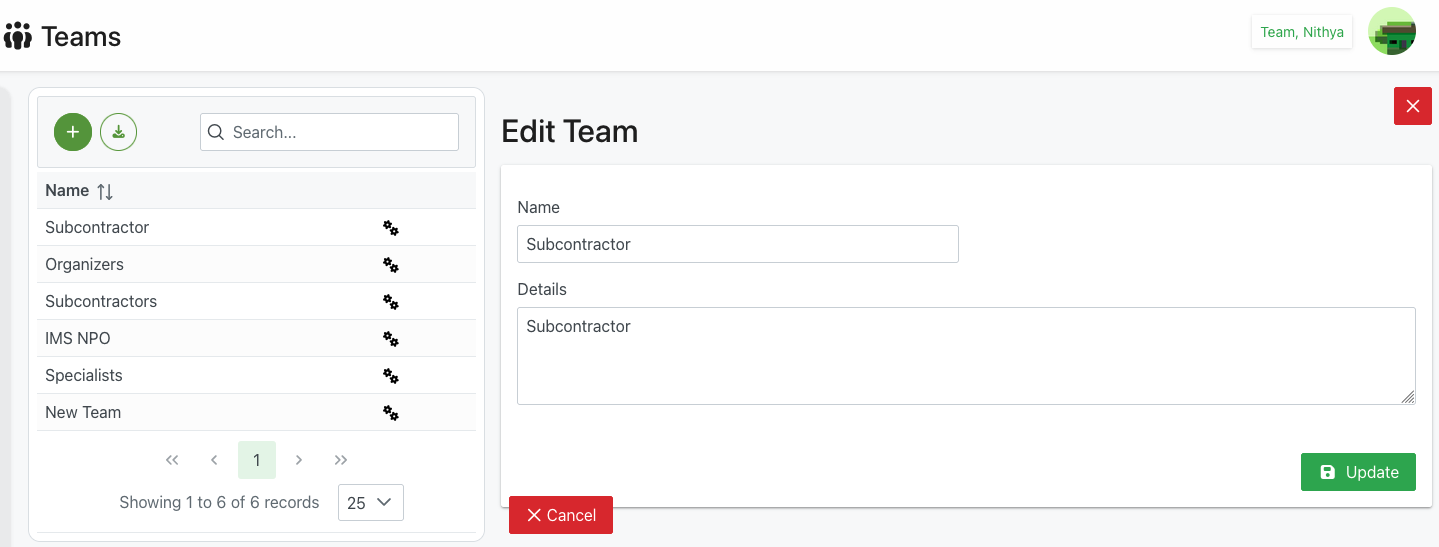Open settings gears for New Team row
Image resolution: width=1439 pixels, height=547 pixels.
(x=391, y=413)
